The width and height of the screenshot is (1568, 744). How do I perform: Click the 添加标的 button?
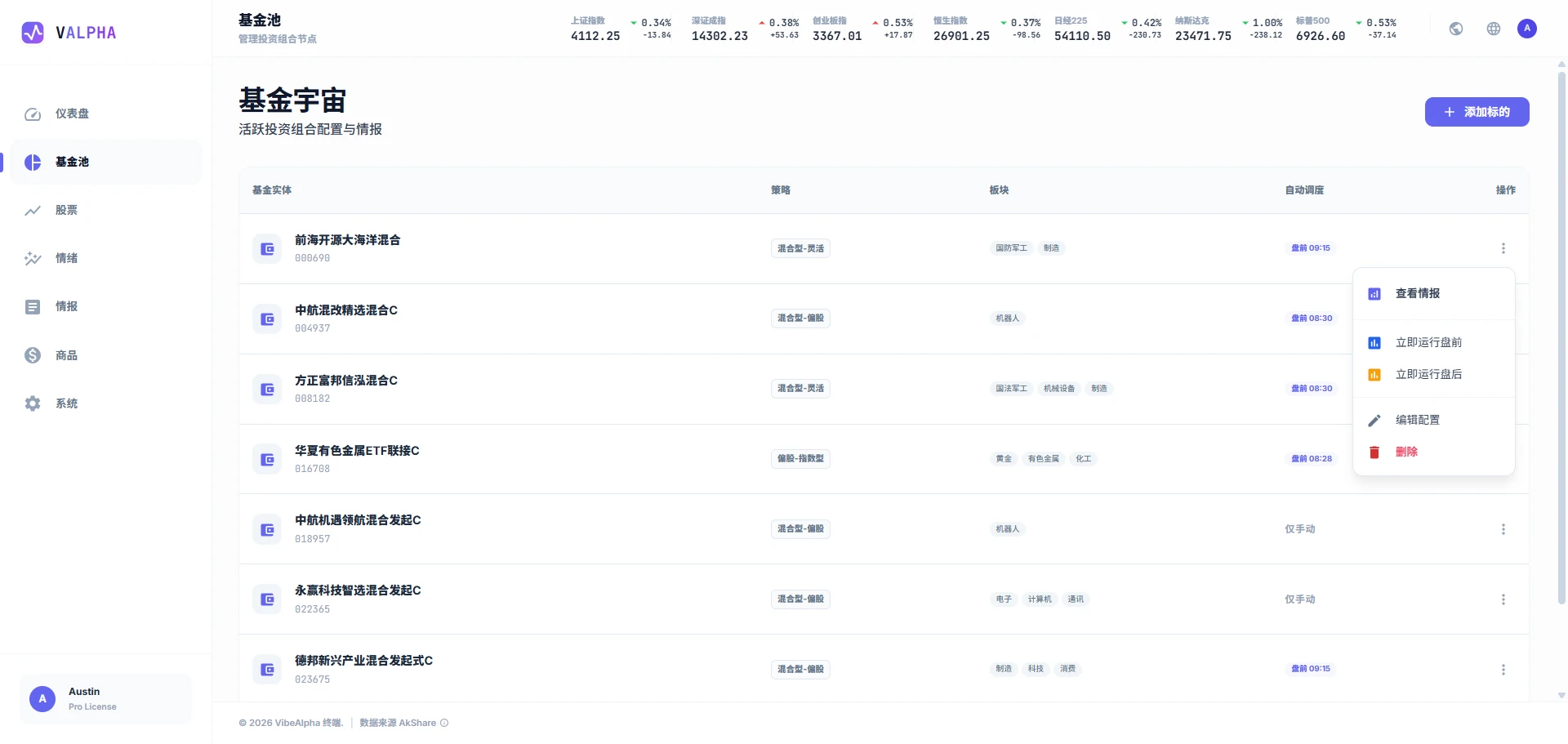tap(1477, 112)
